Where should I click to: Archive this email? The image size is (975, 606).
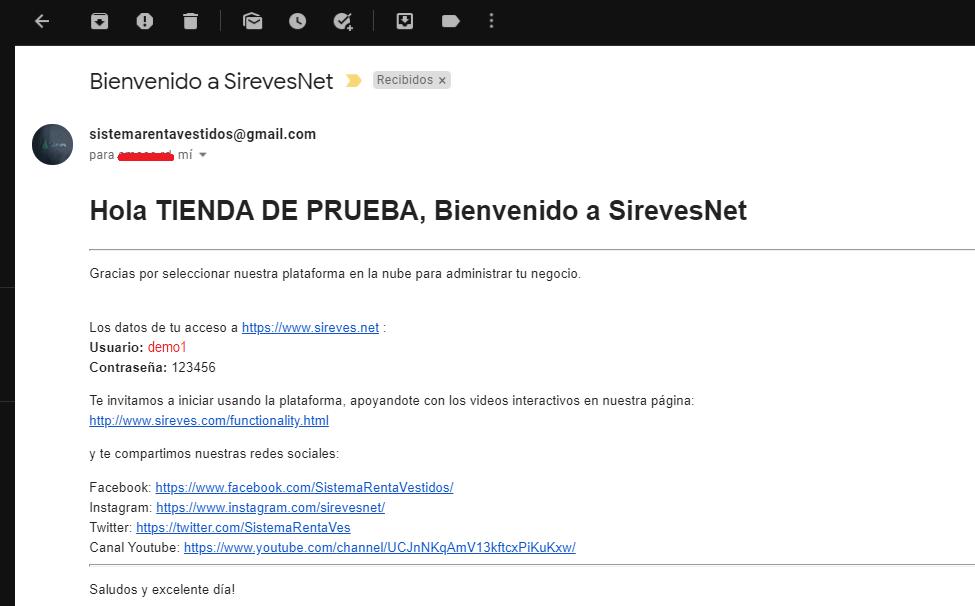coord(99,21)
